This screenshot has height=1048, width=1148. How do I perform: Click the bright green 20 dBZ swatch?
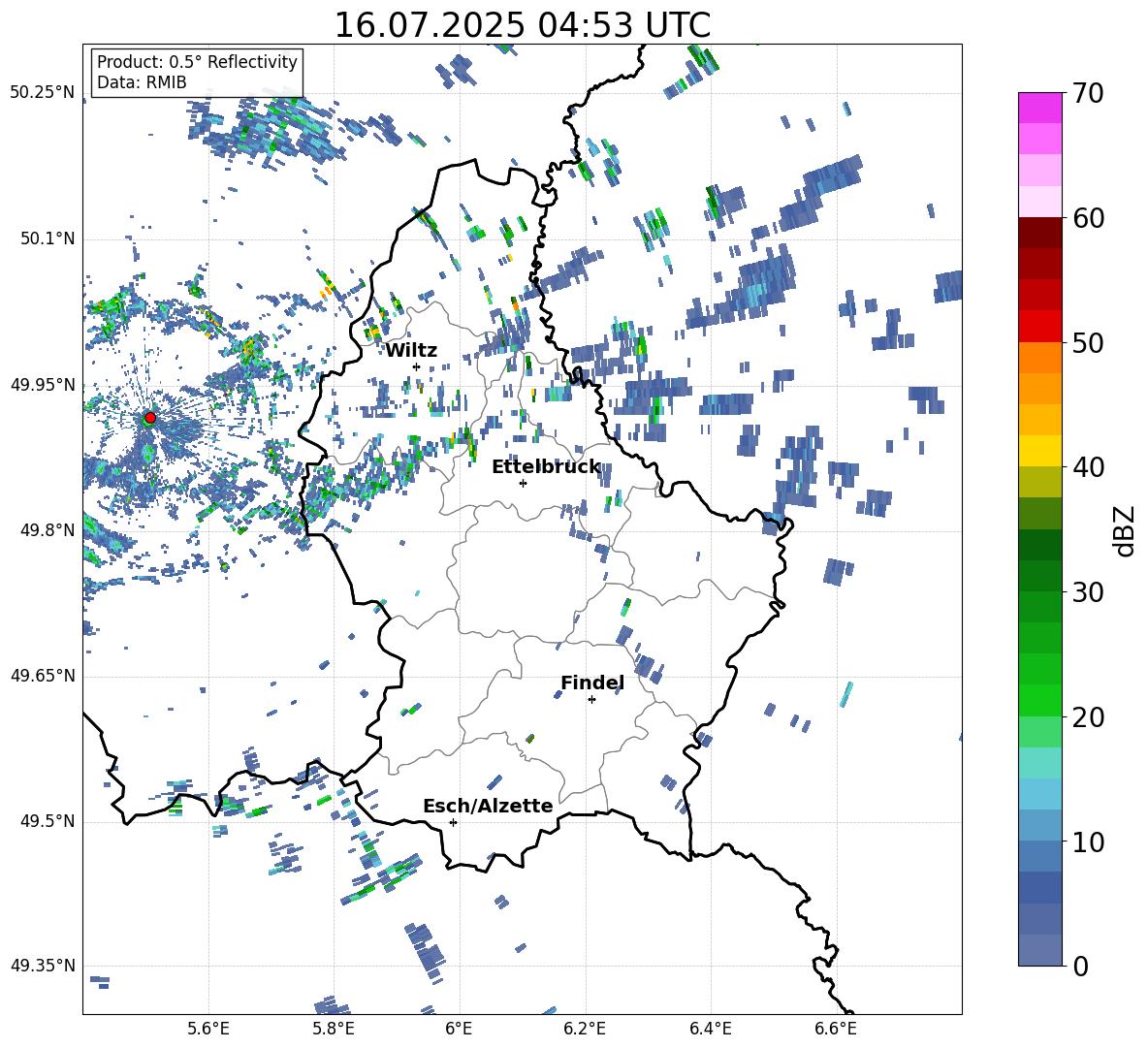pyautogui.click(x=1039, y=700)
